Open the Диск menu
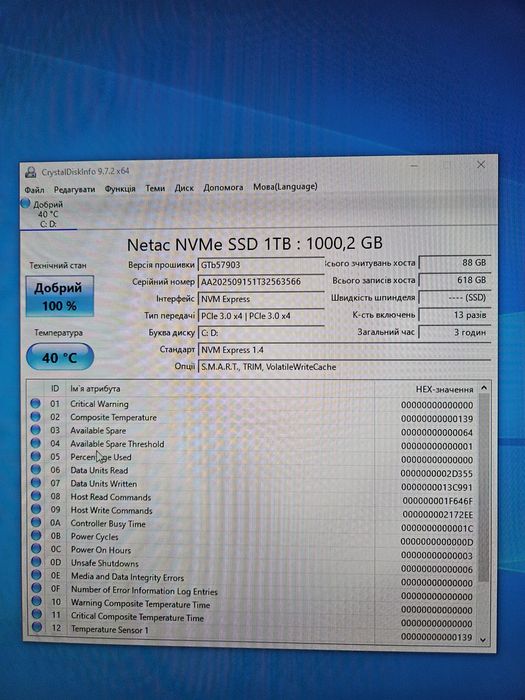 [x=184, y=188]
